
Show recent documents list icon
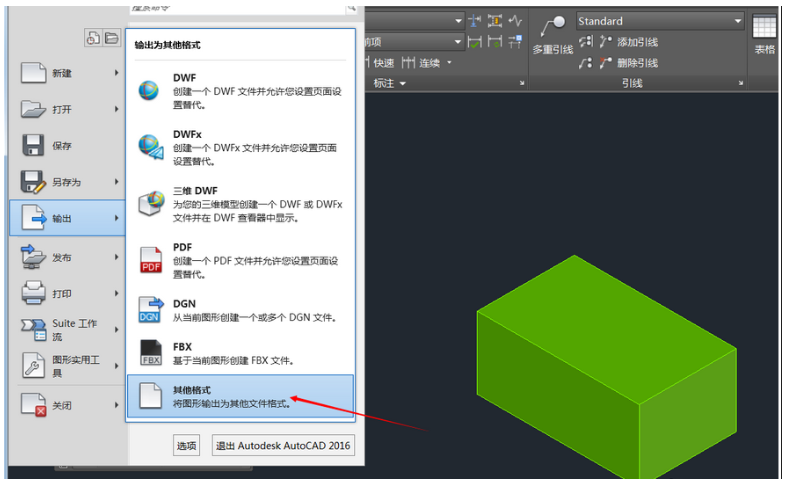point(93,38)
